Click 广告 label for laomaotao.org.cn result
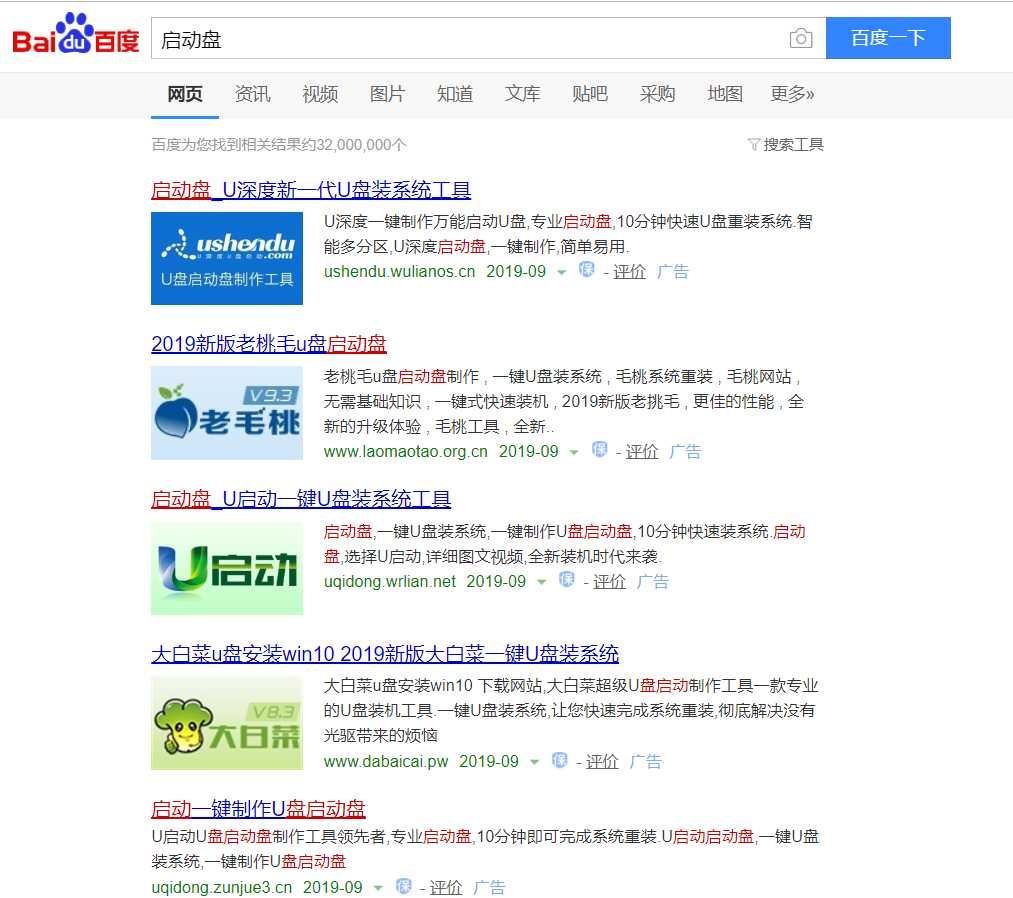The width and height of the screenshot is (1013, 898). (685, 452)
